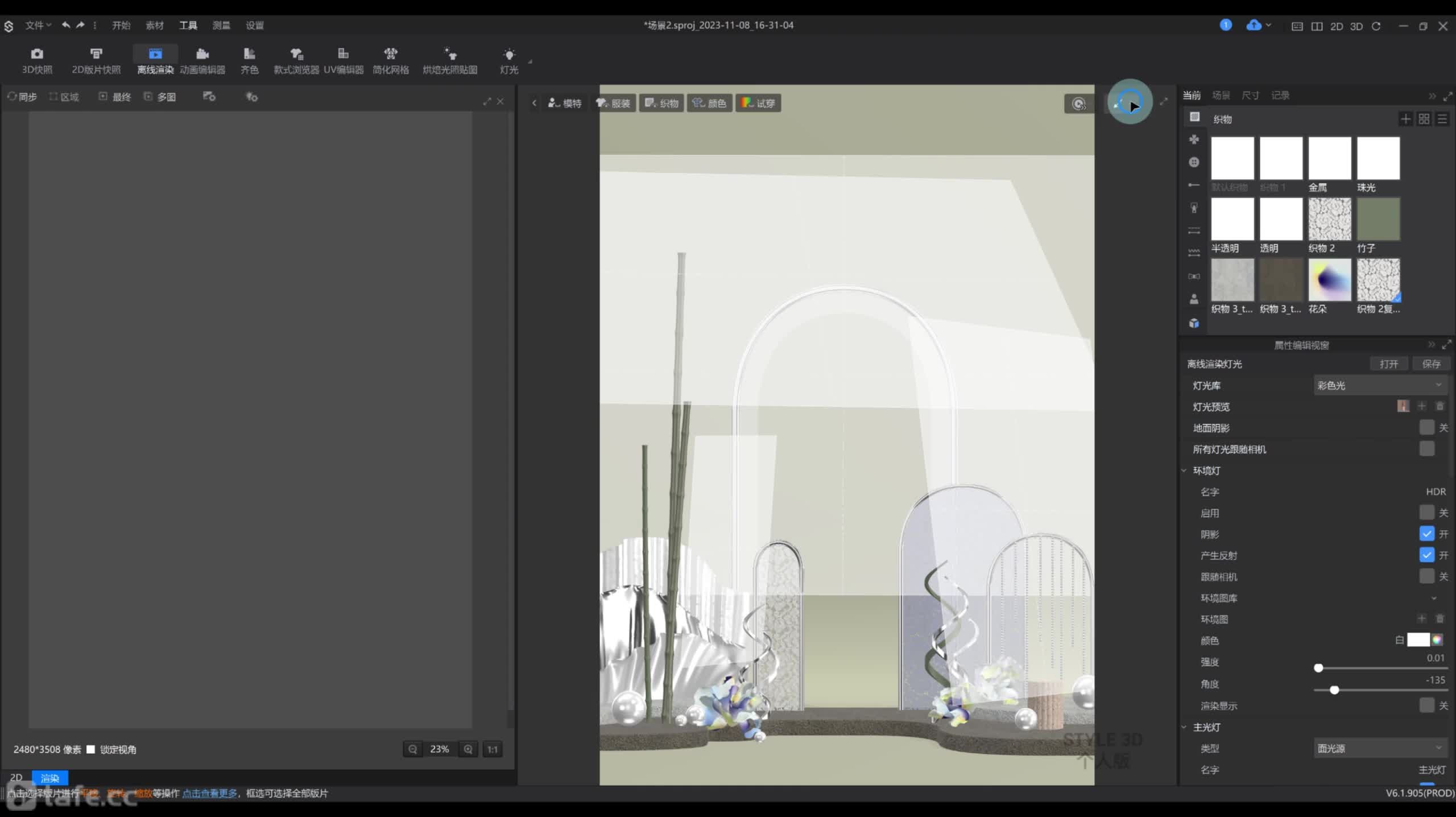1456x817 pixels.
Task: Toggle the 渲染显示 render display switch
Action: point(1426,705)
